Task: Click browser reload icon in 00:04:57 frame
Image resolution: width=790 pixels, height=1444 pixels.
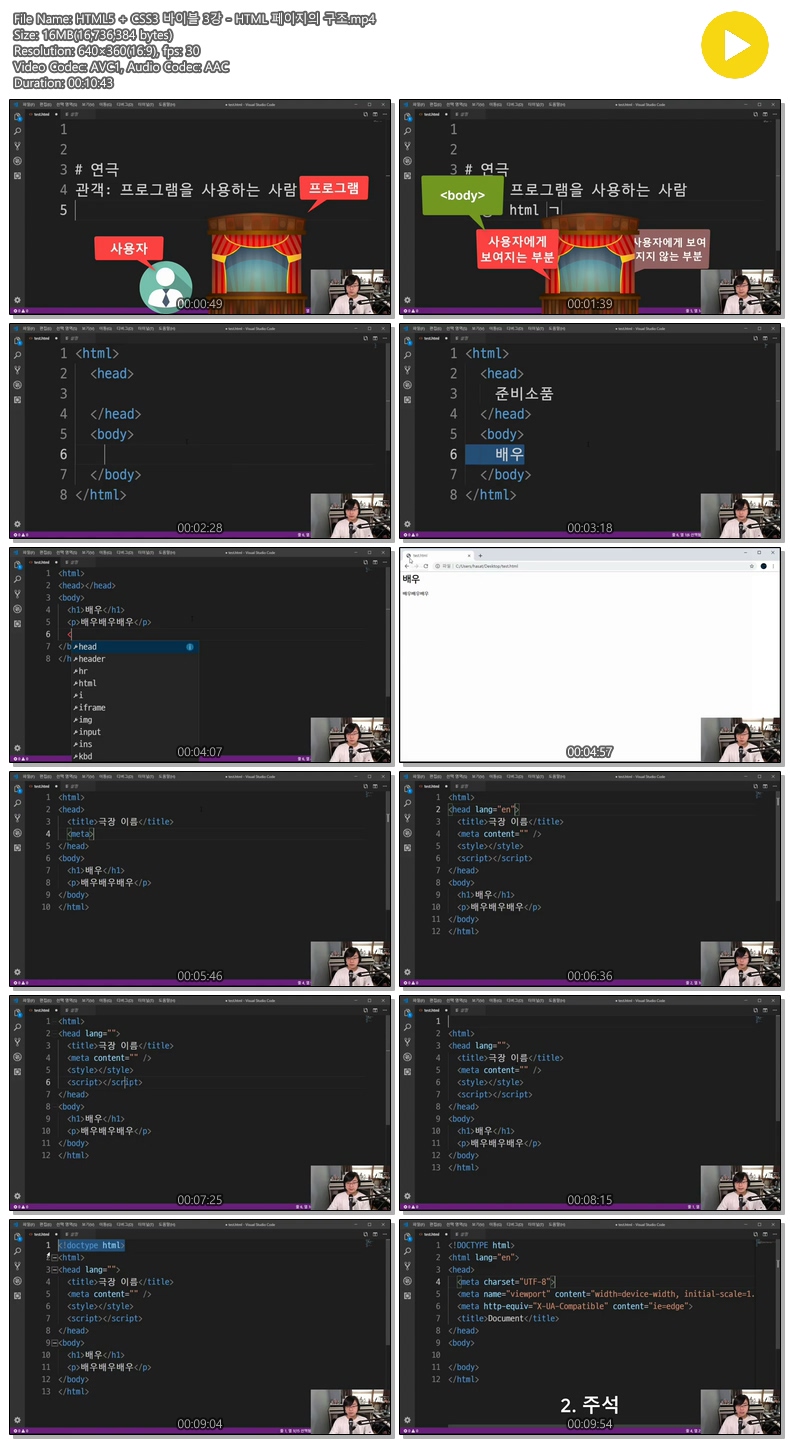Action: coord(425,566)
